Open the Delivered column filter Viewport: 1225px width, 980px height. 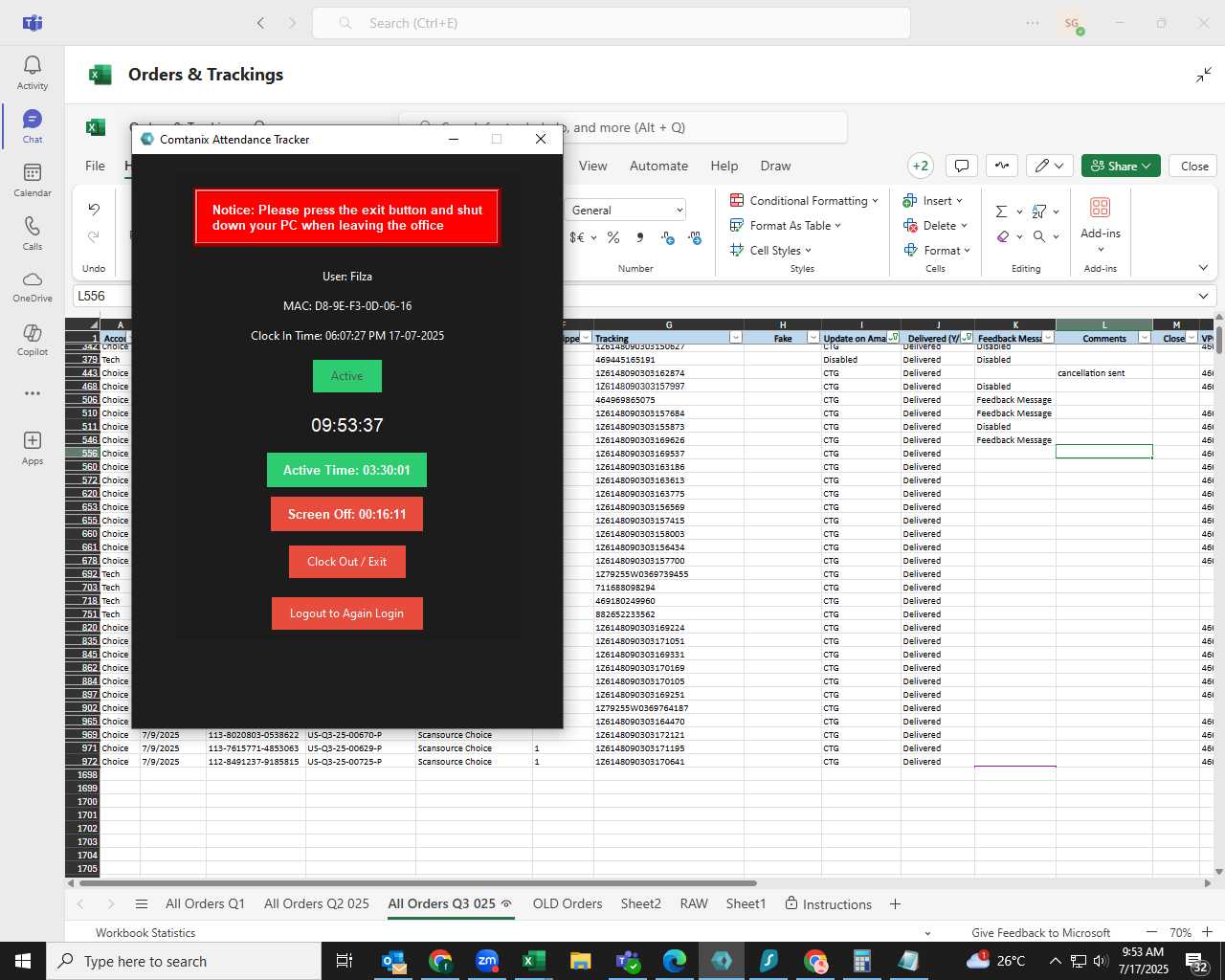(967, 338)
